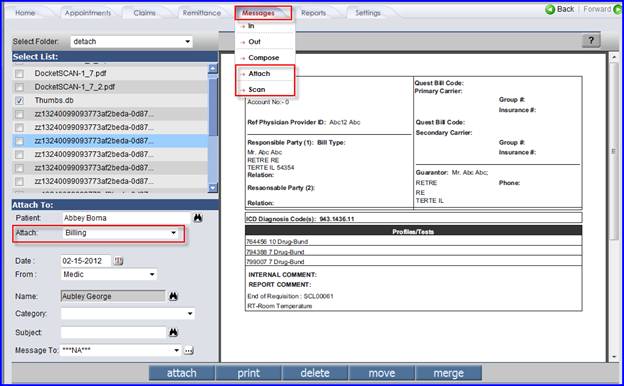Select file name DocketSCAN-1_7.pdf

tap(70, 73)
